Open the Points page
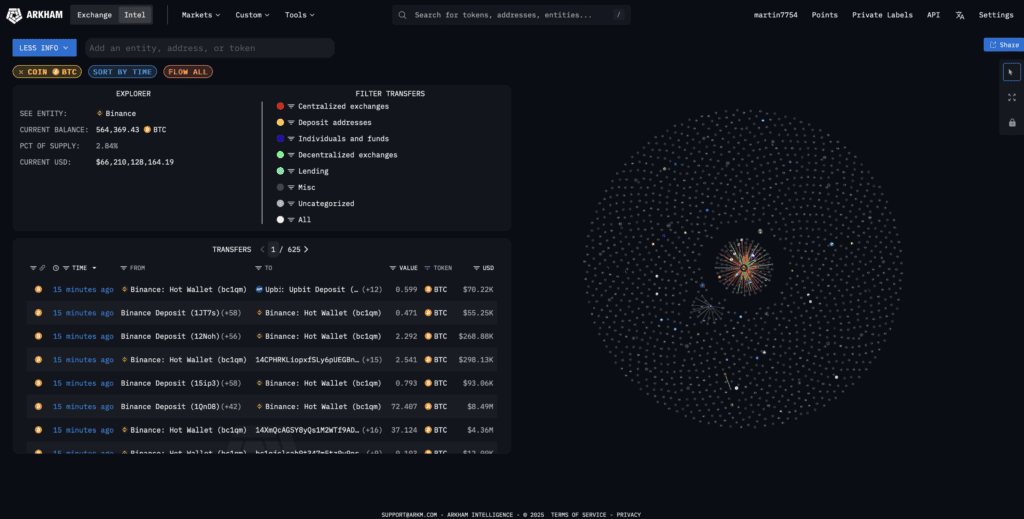 coord(824,15)
